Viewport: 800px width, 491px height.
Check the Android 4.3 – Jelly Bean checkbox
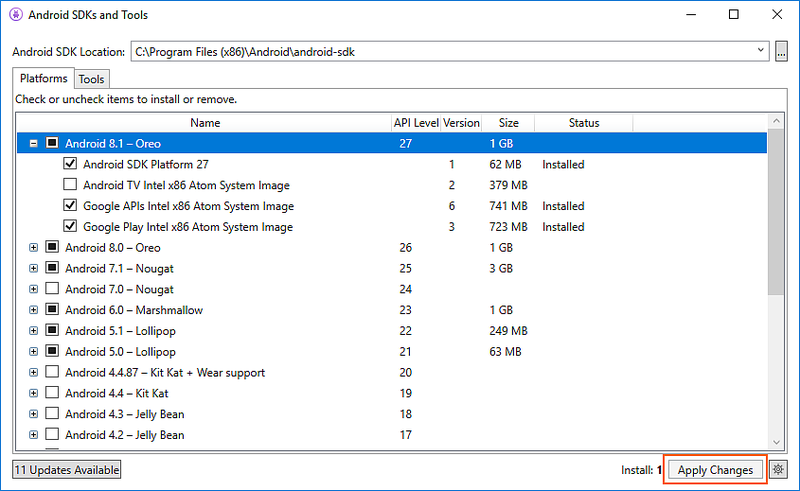[x=52, y=414]
